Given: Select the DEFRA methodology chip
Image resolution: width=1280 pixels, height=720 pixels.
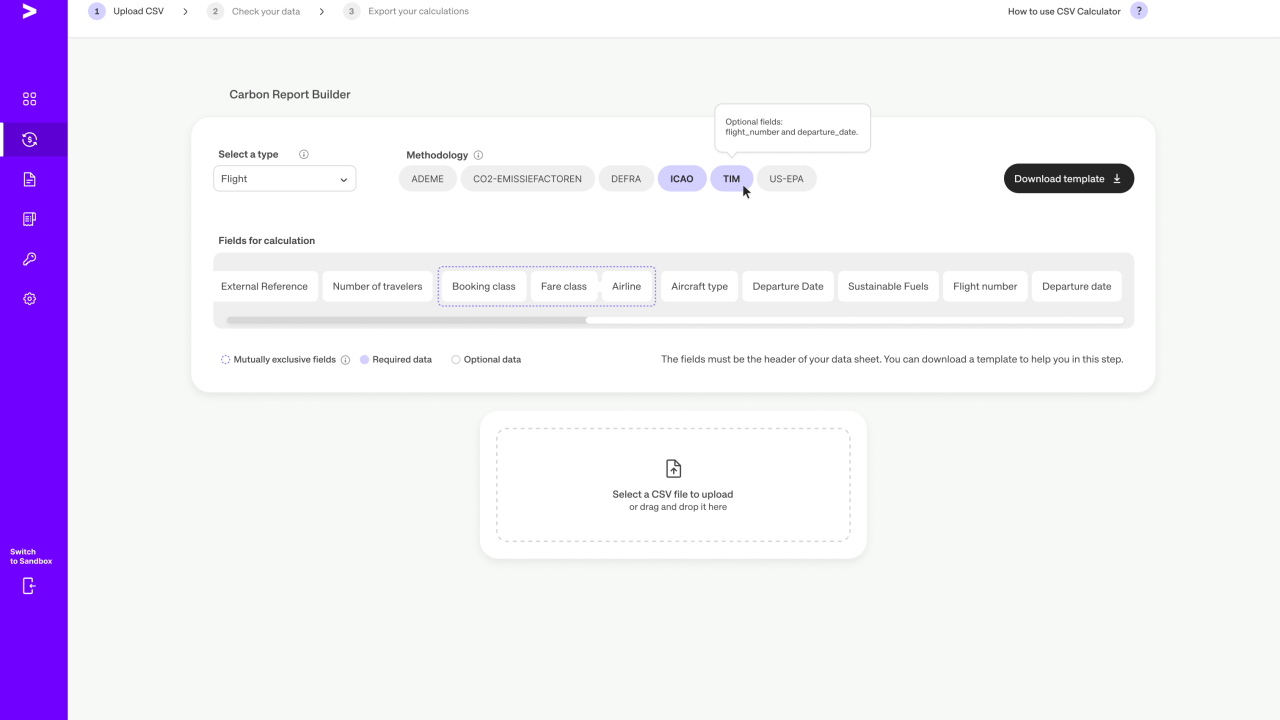Looking at the screenshot, I should [626, 179].
